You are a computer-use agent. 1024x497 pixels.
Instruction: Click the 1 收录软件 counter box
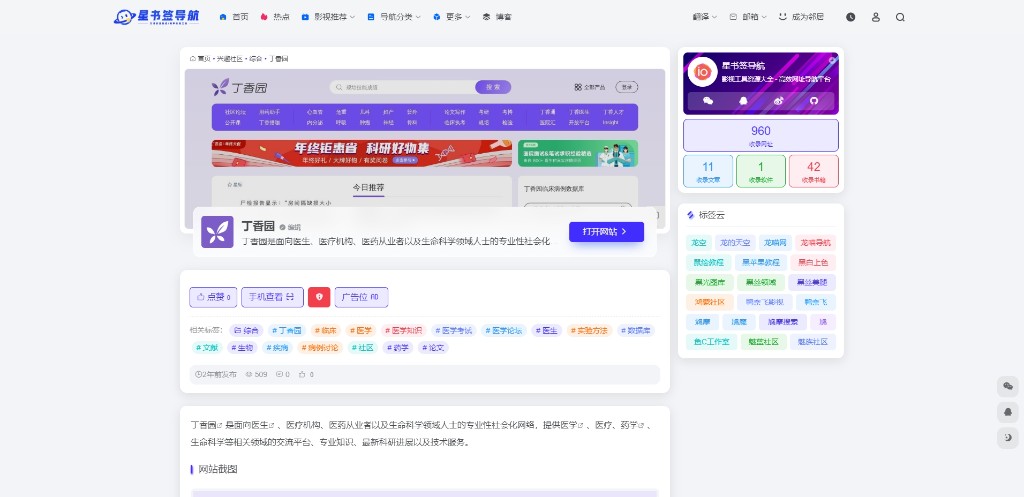(x=761, y=171)
